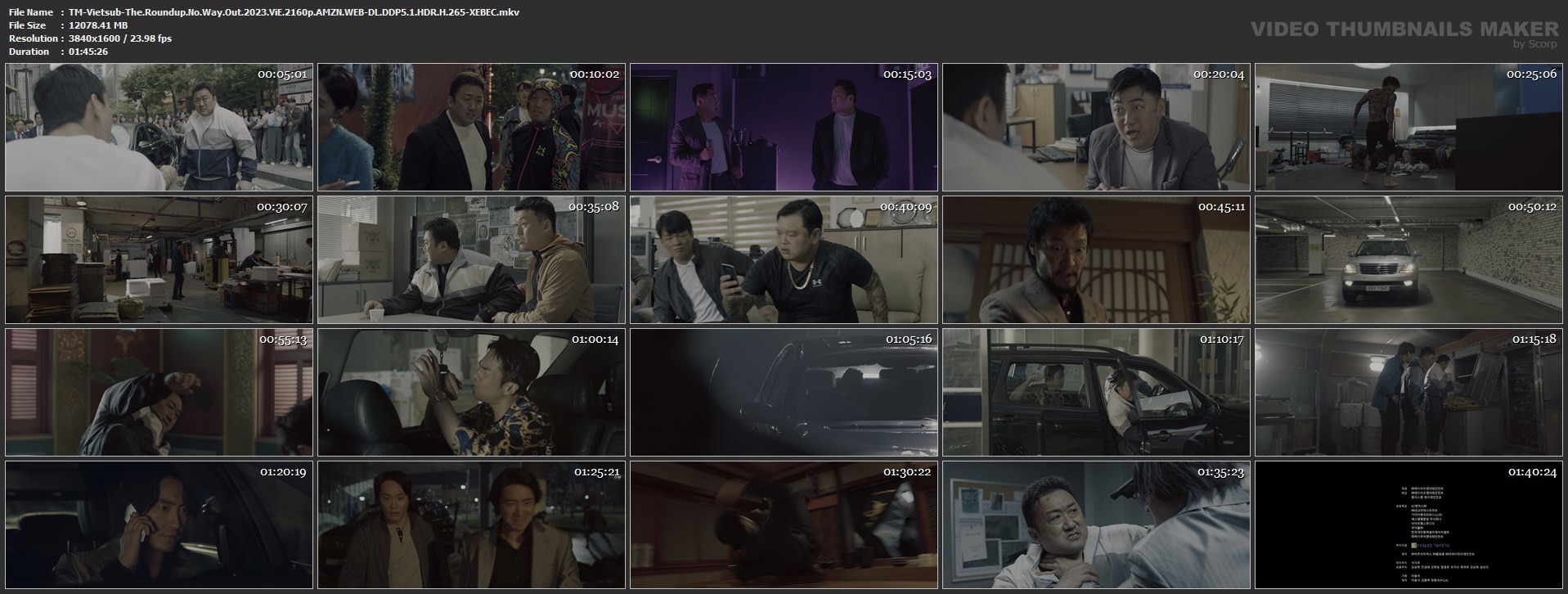The image size is (1568, 594).
Task: Click the file name ending in XEBEC.mkv
Action: click(294, 12)
